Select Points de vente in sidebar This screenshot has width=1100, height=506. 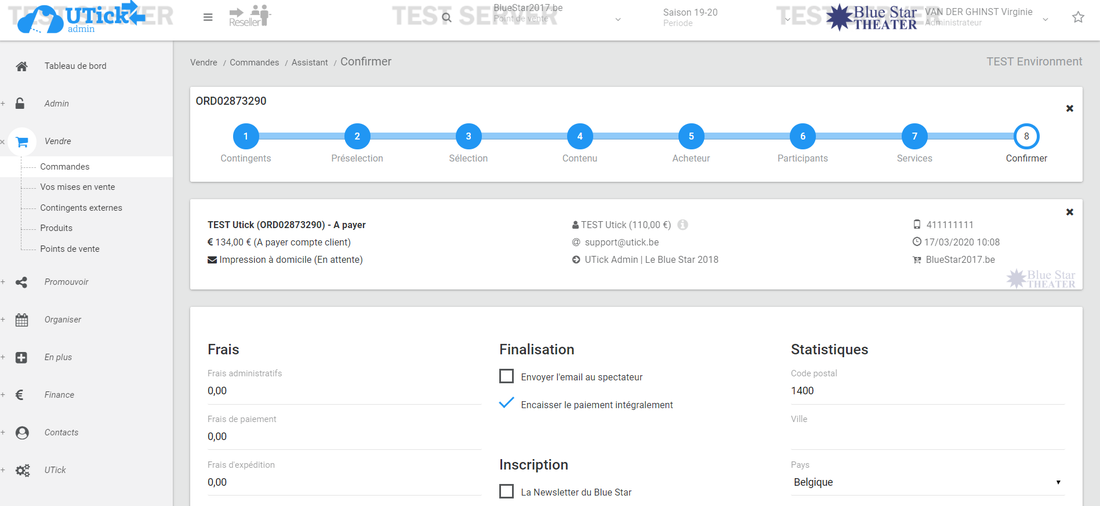[x=70, y=249]
